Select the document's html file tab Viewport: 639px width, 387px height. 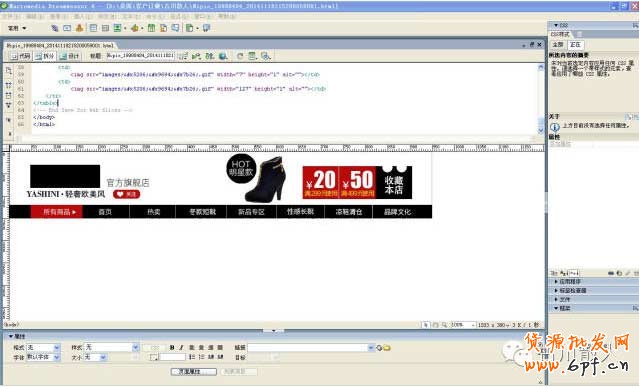[60, 46]
